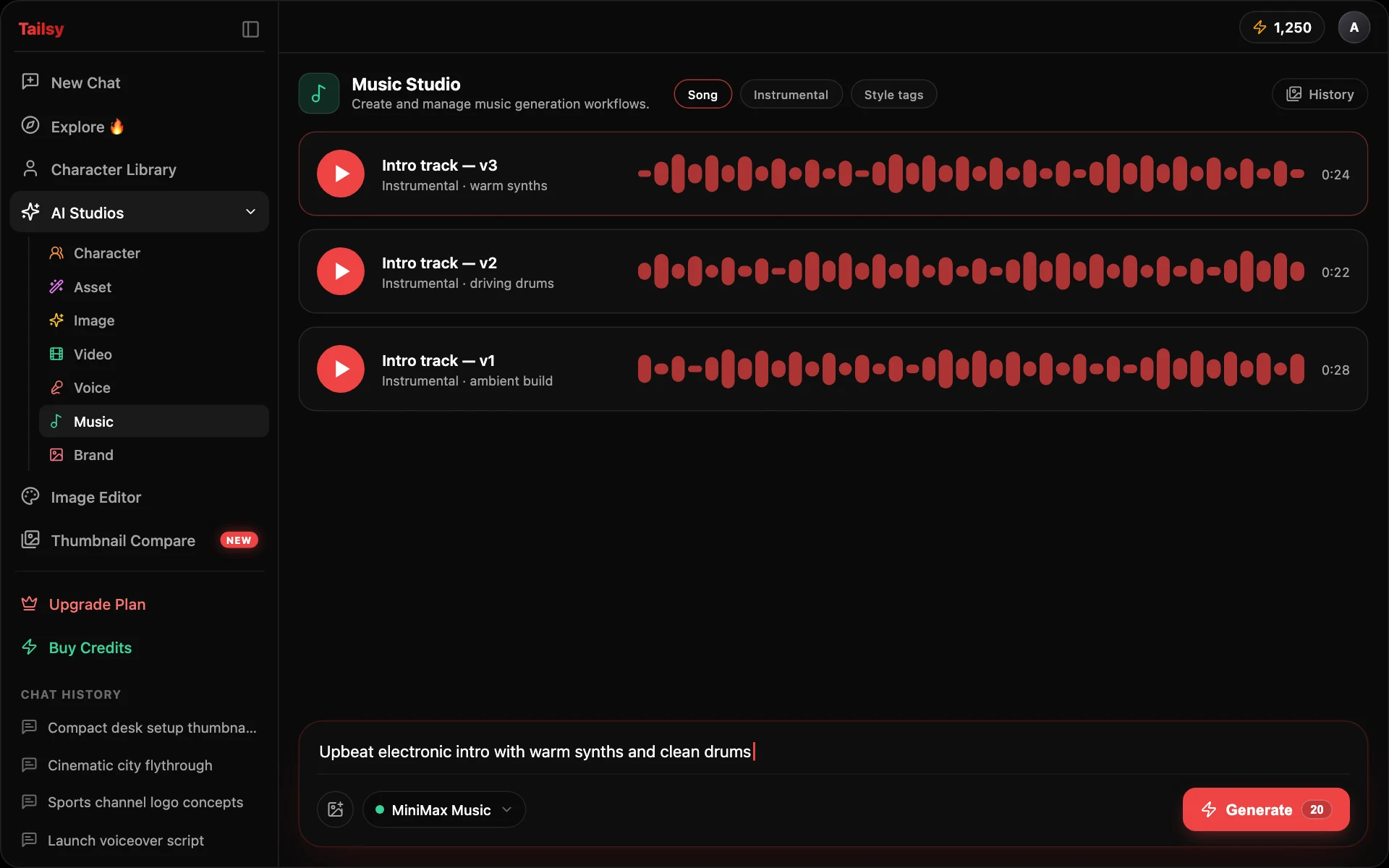The width and height of the screenshot is (1389, 868).
Task: Play Intro track — v1
Action: pos(341,369)
